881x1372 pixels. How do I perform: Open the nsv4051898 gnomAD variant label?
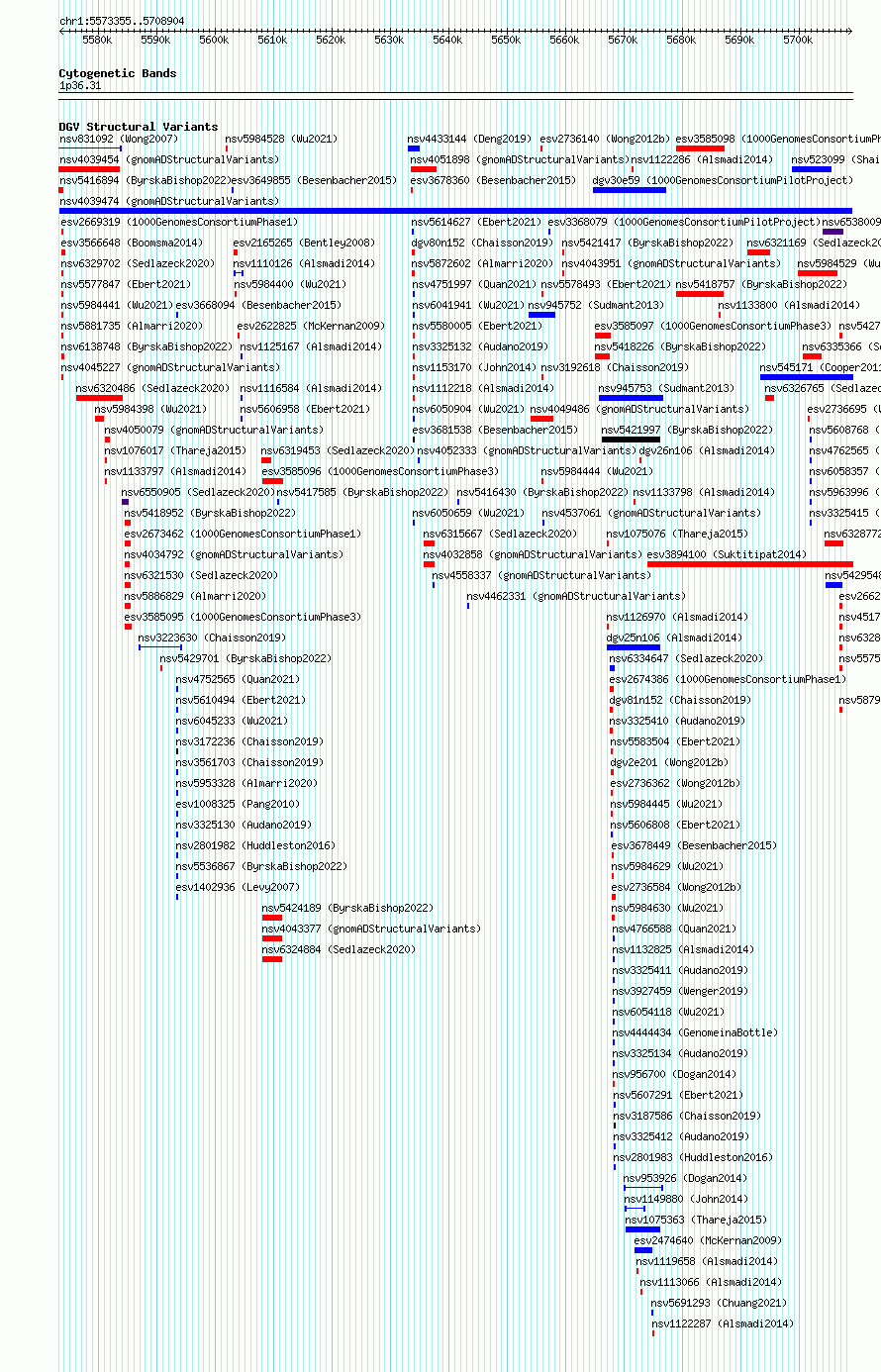(519, 160)
